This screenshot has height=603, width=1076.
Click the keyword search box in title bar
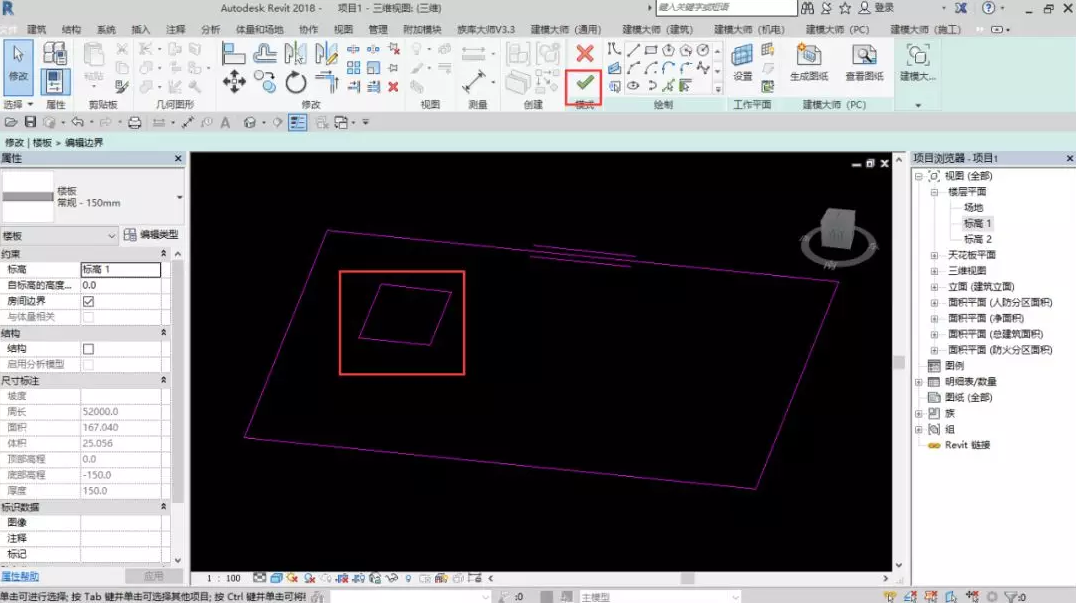click(726, 8)
